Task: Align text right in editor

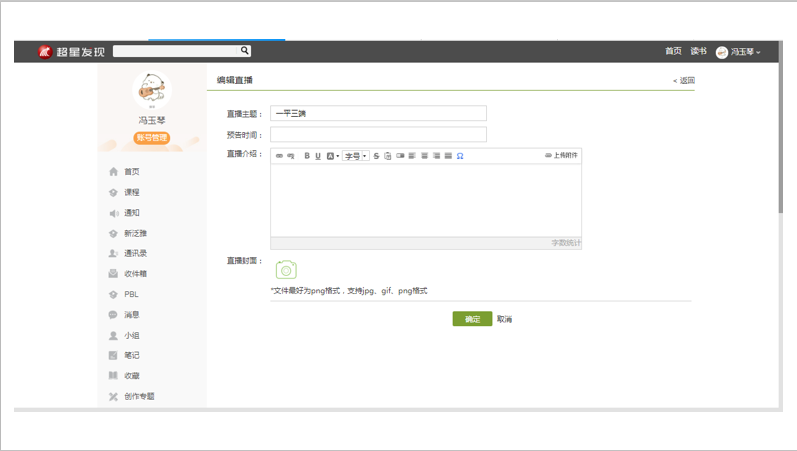Action: (437, 156)
